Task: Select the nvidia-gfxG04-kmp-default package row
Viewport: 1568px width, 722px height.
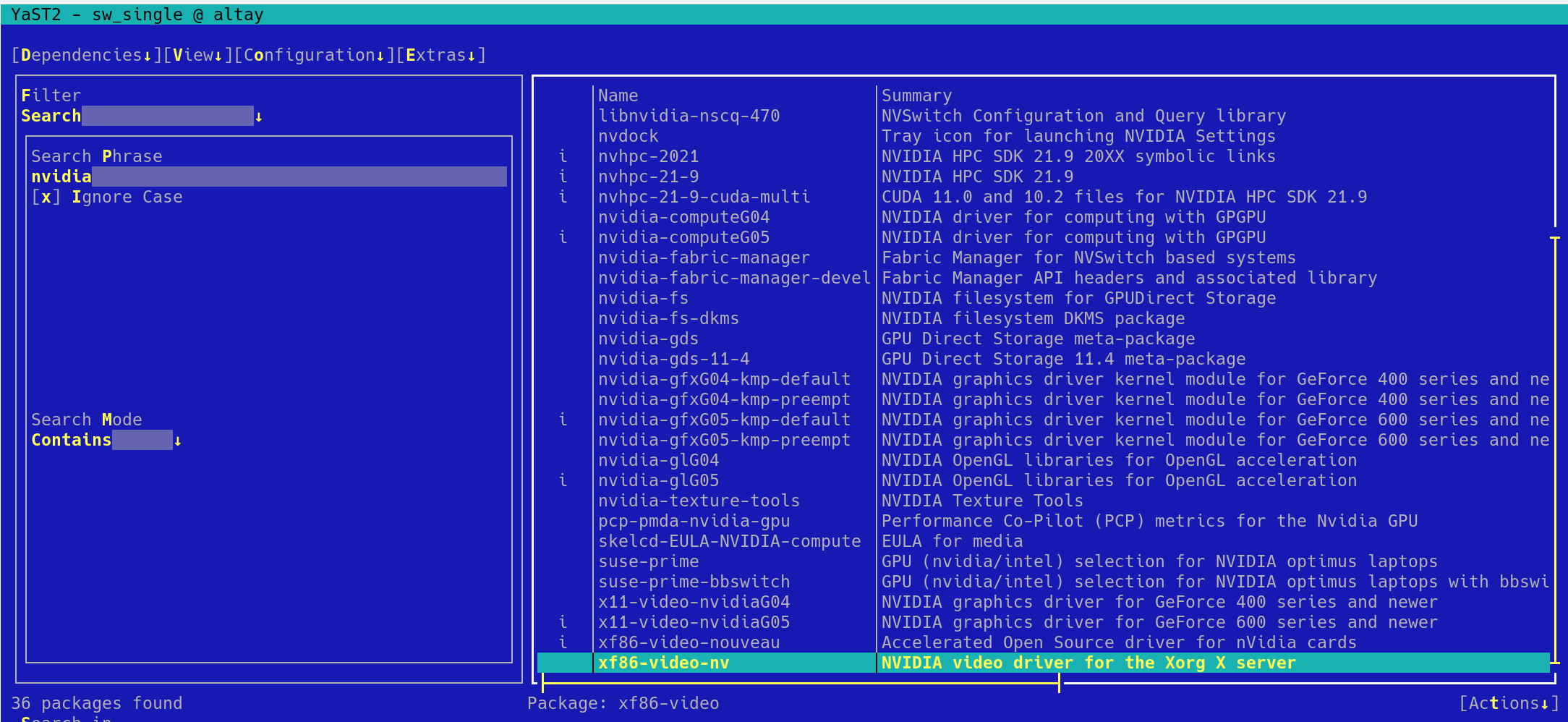Action: click(x=1043, y=379)
